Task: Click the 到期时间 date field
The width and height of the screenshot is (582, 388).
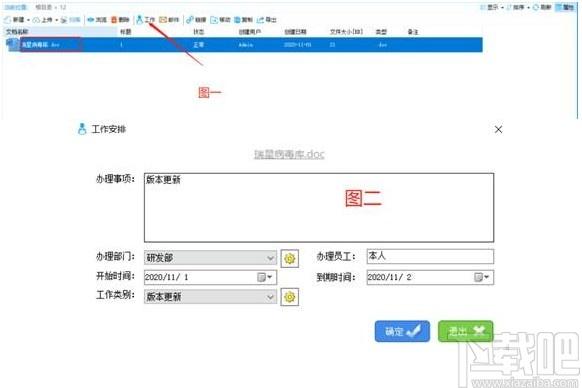Action: [x=430, y=277]
